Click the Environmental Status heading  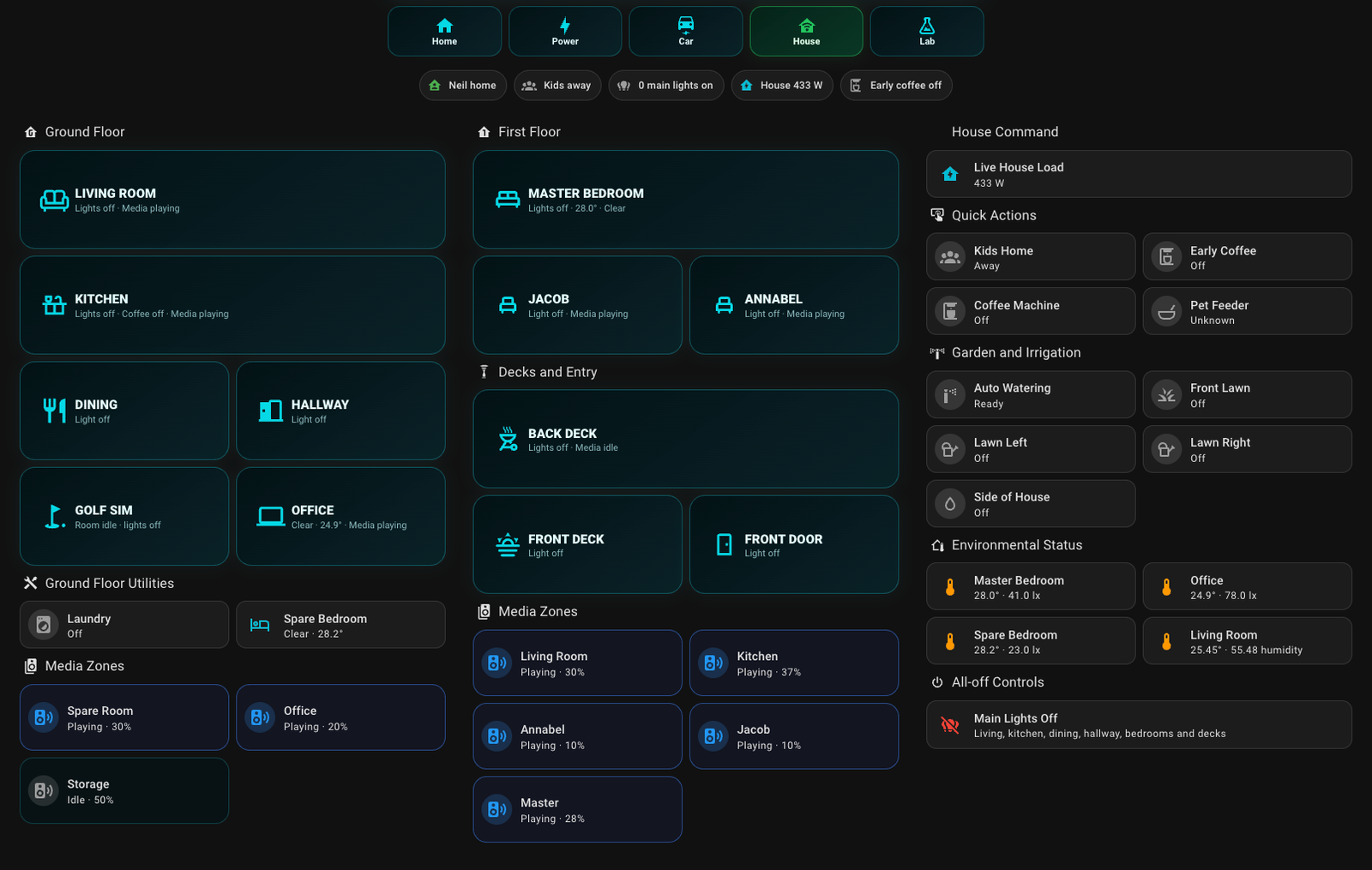pyautogui.click(x=1017, y=545)
